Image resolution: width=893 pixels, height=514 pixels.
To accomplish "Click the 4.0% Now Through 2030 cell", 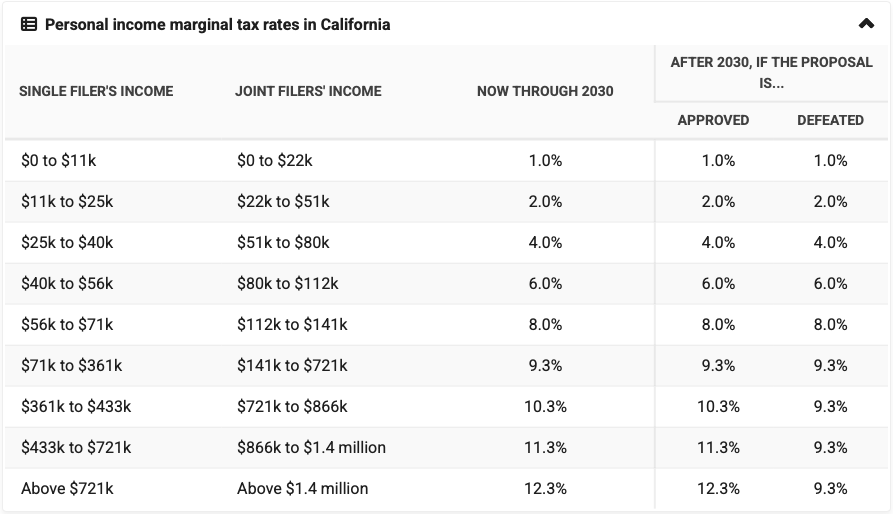I will point(545,242).
